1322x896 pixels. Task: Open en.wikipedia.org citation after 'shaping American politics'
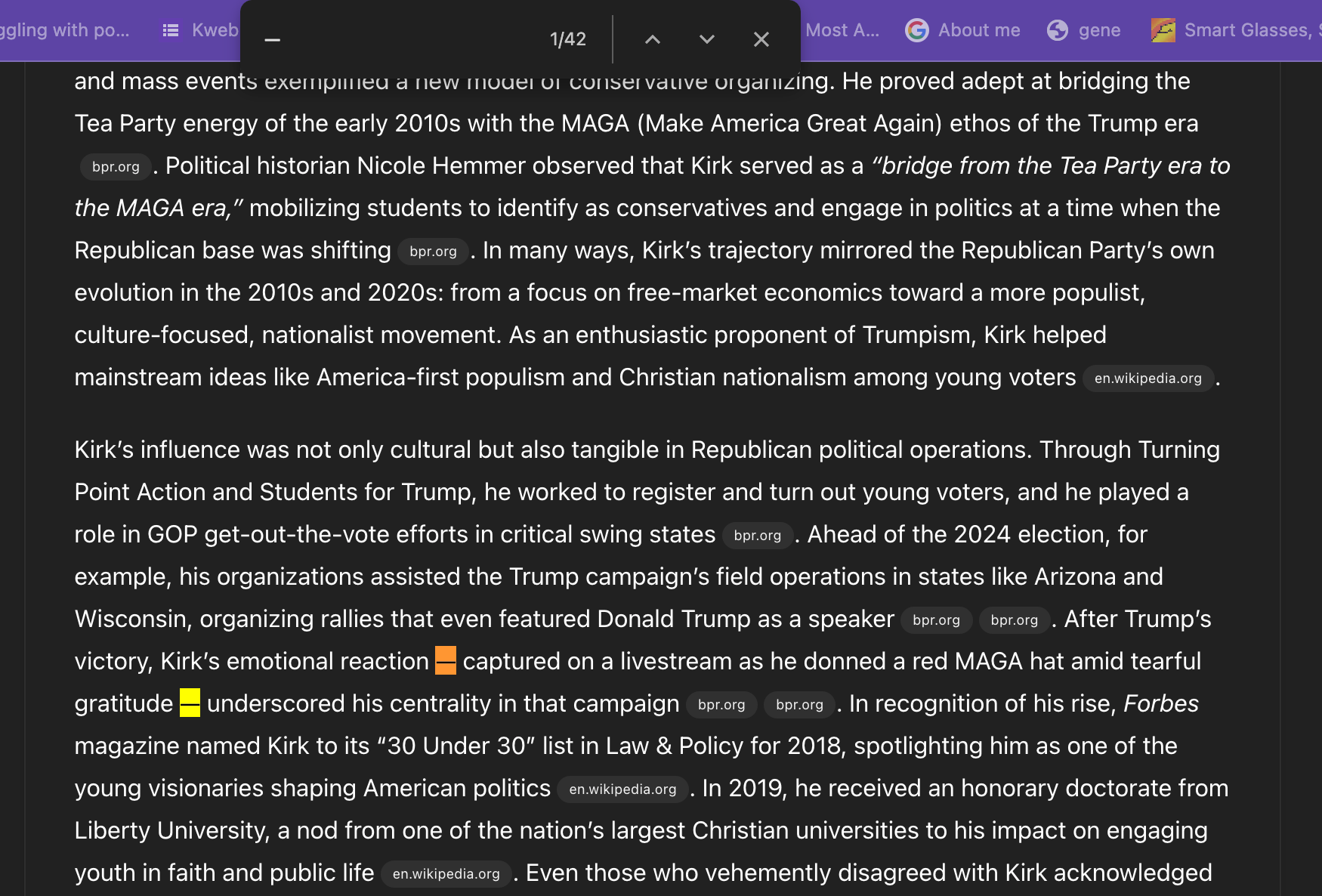(x=622, y=789)
